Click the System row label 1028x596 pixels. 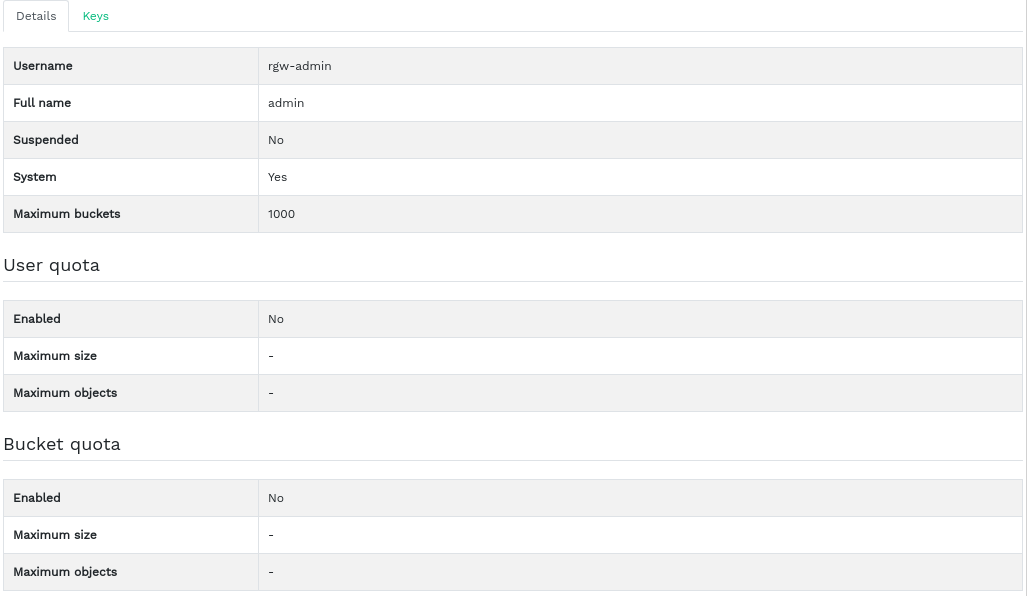(35, 177)
